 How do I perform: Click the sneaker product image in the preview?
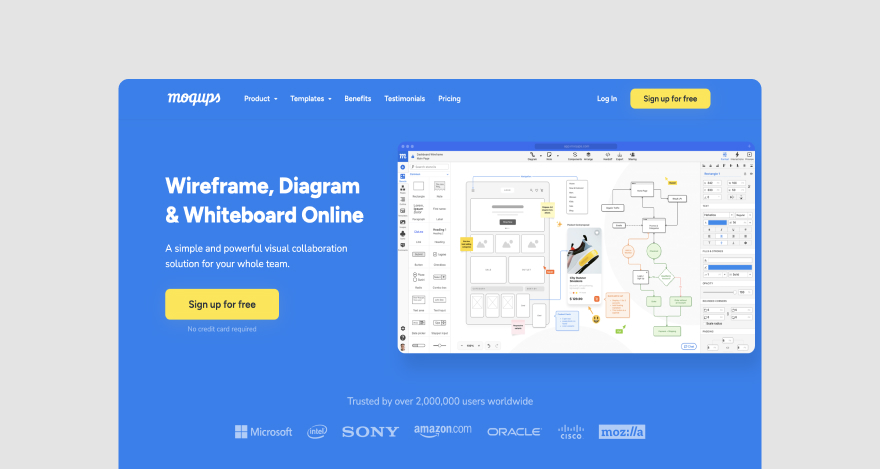click(584, 252)
